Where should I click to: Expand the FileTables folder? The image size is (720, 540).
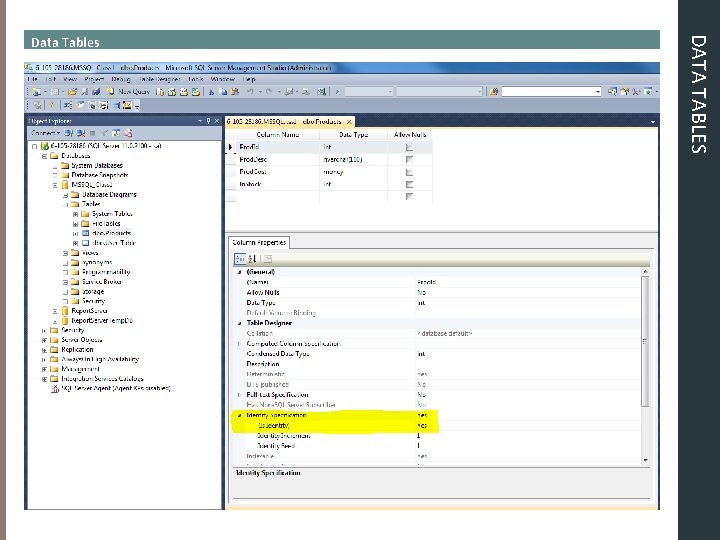tap(75, 224)
